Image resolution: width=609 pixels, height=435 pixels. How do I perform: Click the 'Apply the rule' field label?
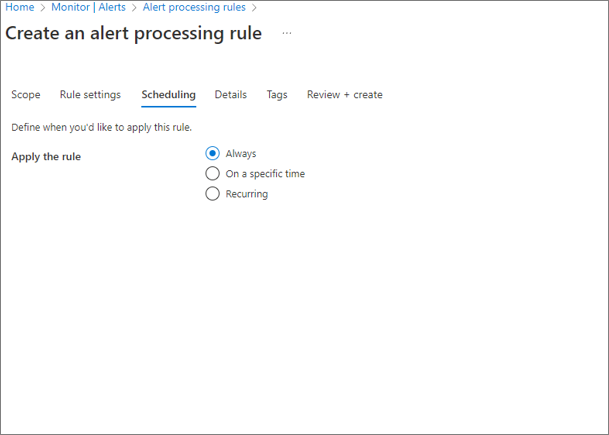[46, 157]
